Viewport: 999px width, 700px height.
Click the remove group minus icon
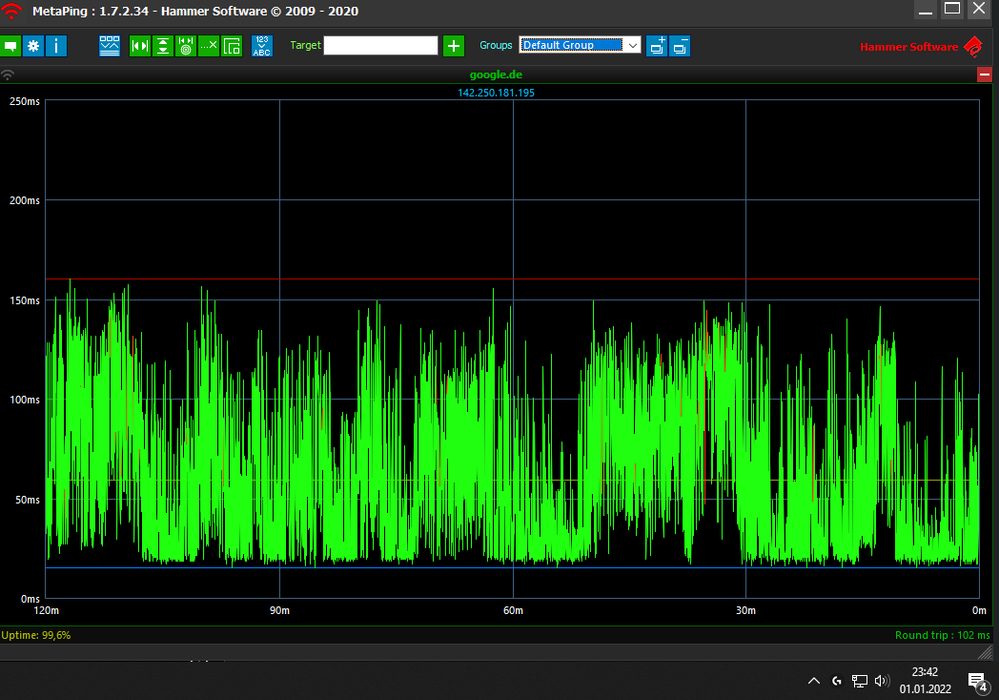tap(680, 46)
